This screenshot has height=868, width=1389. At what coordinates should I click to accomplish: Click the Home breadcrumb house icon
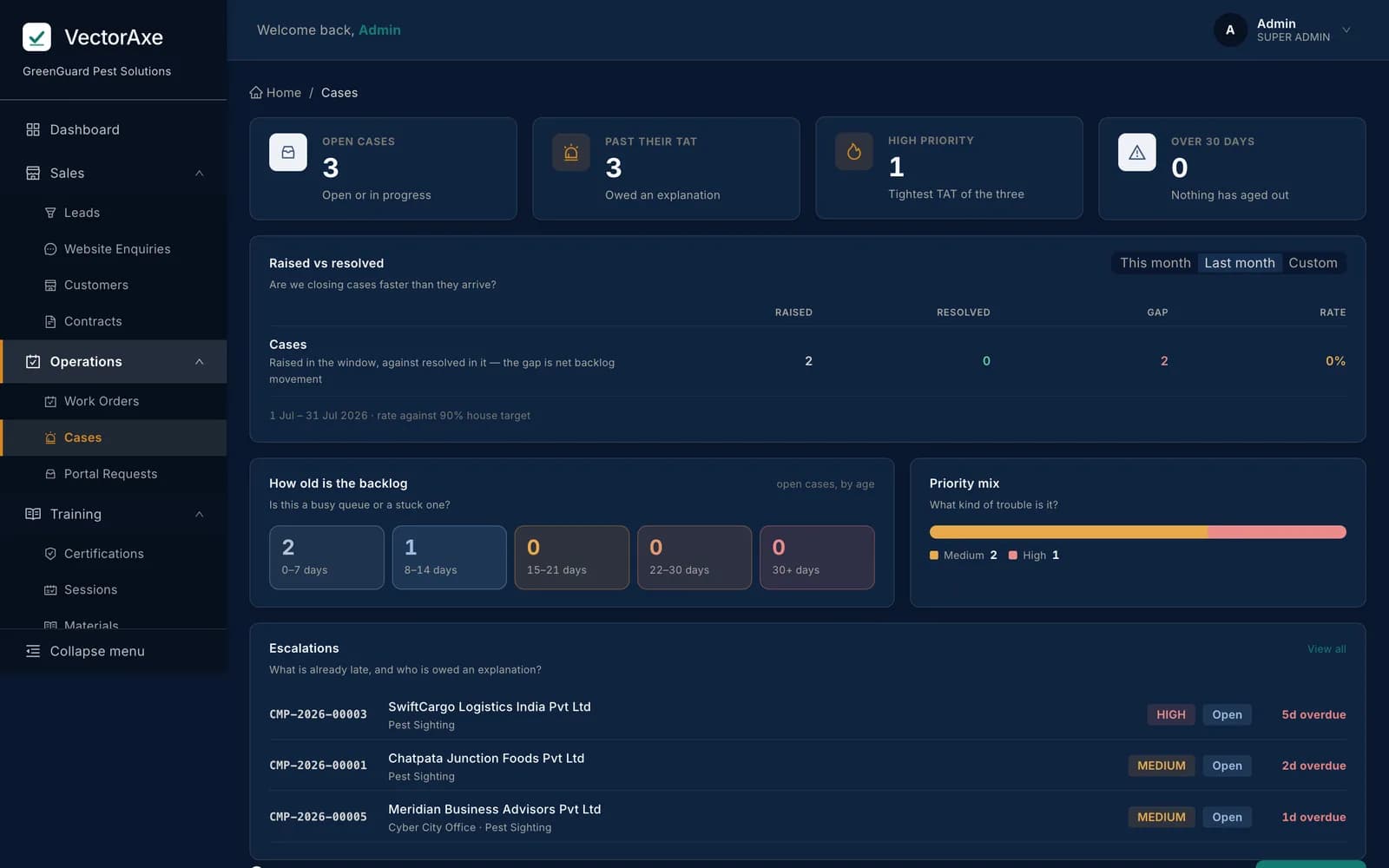pos(256,92)
